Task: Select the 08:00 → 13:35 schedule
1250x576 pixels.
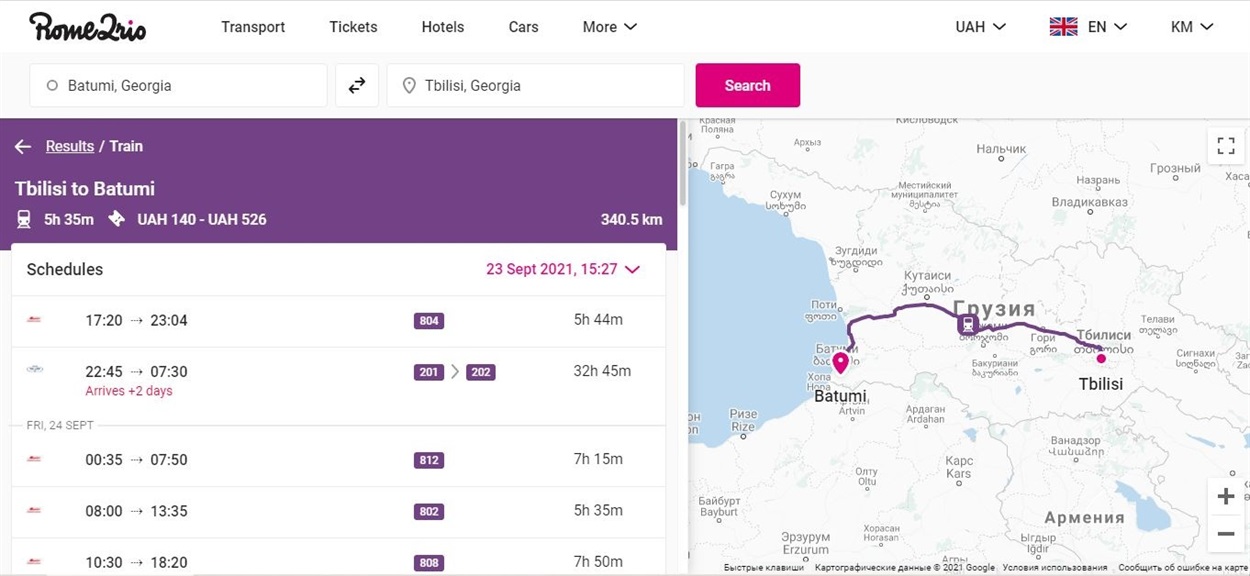Action: pos(338,511)
